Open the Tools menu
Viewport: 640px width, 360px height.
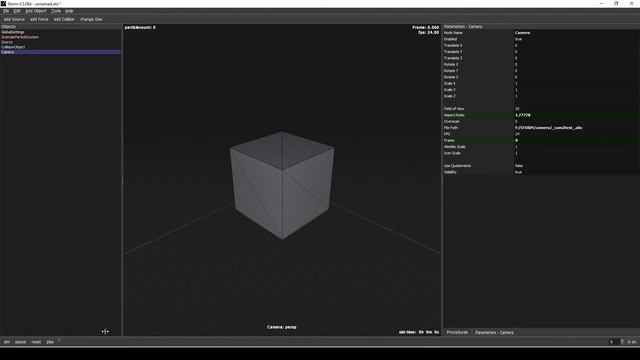click(x=56, y=11)
